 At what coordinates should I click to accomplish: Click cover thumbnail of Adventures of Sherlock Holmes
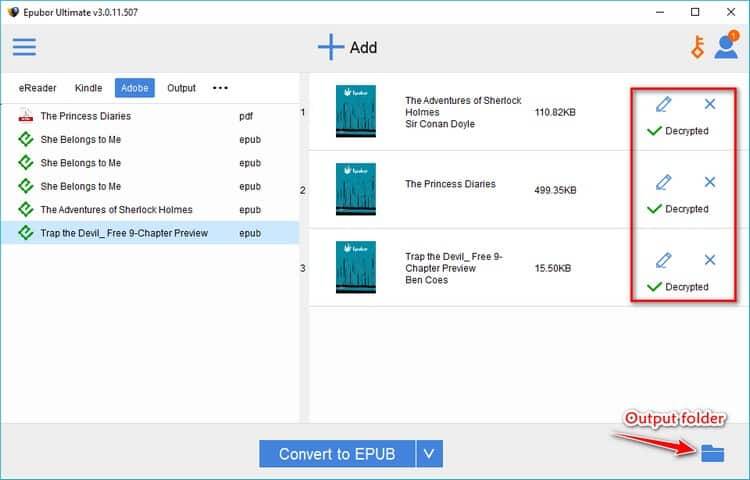pyautogui.click(x=355, y=111)
